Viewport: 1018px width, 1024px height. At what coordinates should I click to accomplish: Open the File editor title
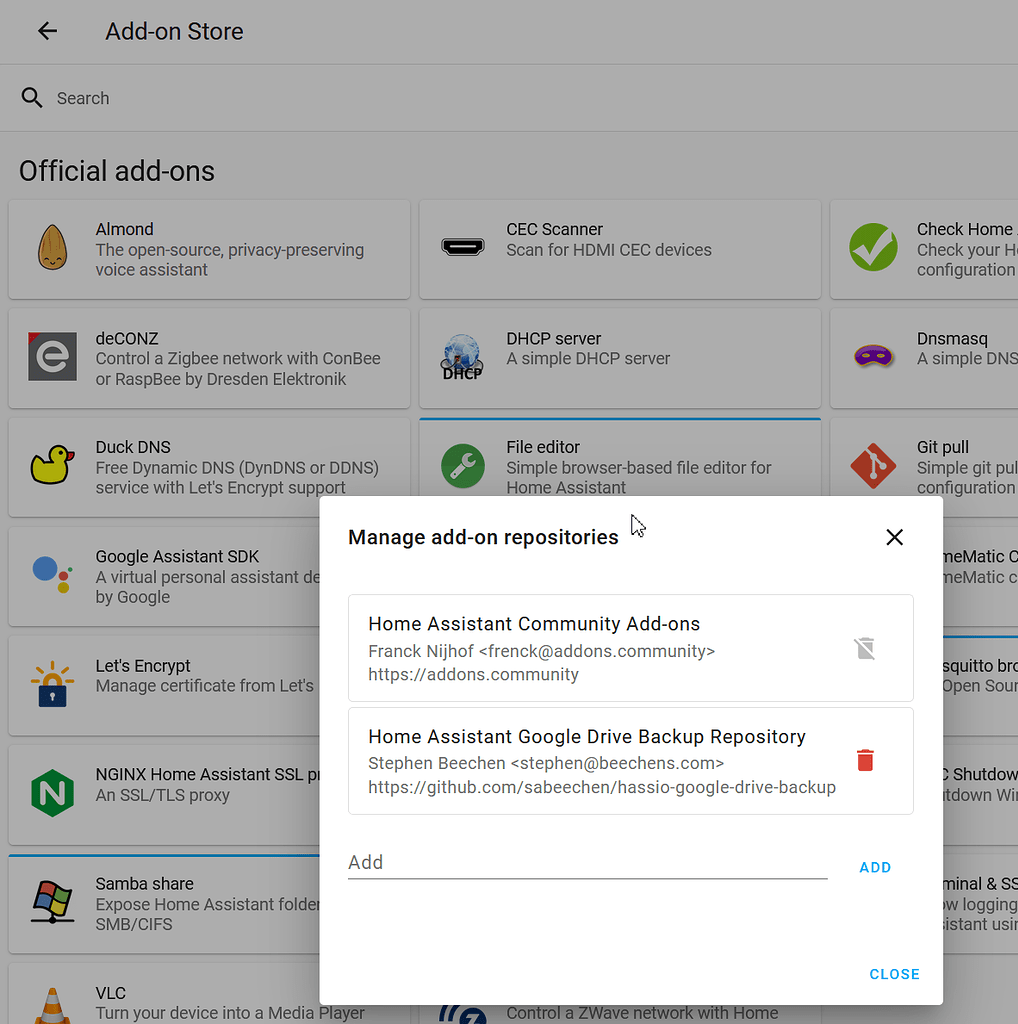coord(543,447)
